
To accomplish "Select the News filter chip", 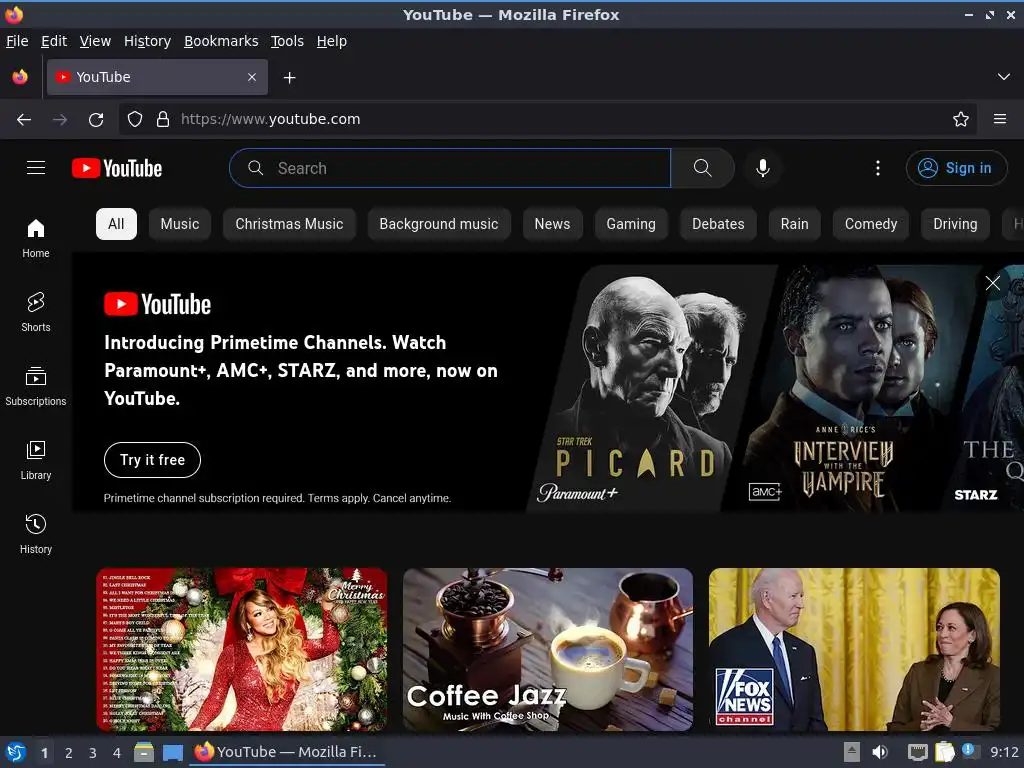I will (552, 224).
